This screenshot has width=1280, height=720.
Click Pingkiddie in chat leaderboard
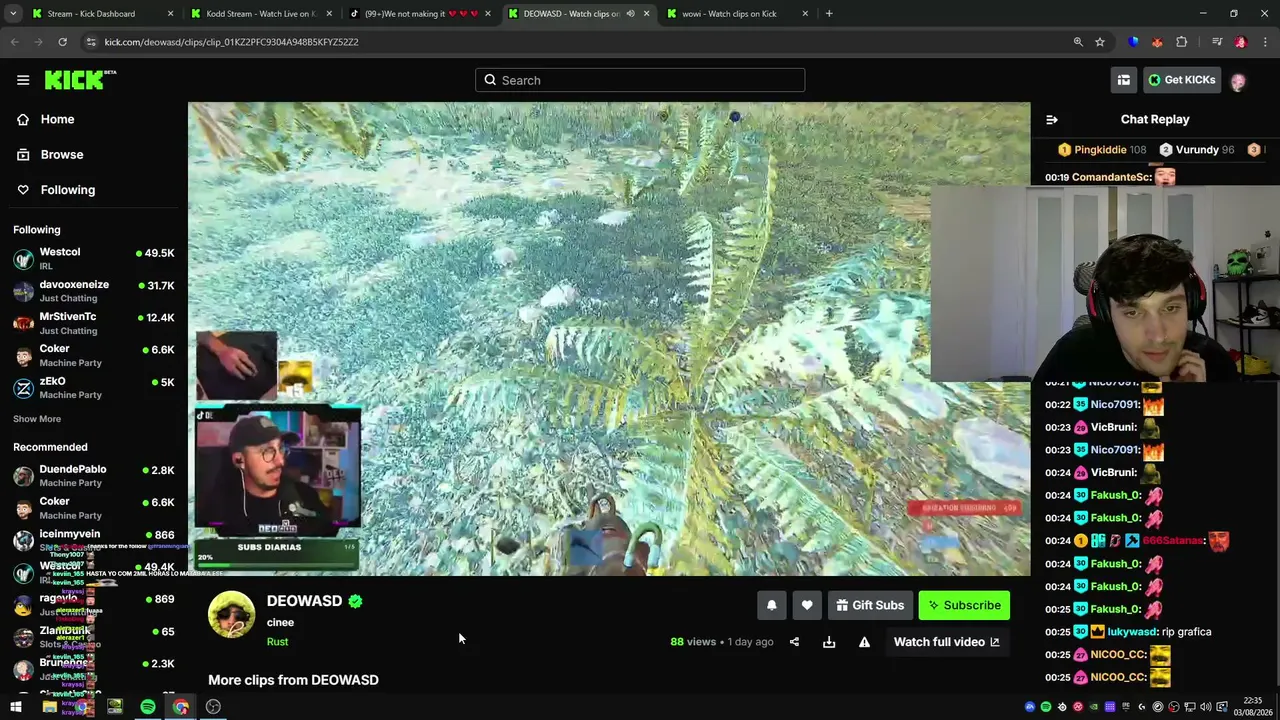1100,150
